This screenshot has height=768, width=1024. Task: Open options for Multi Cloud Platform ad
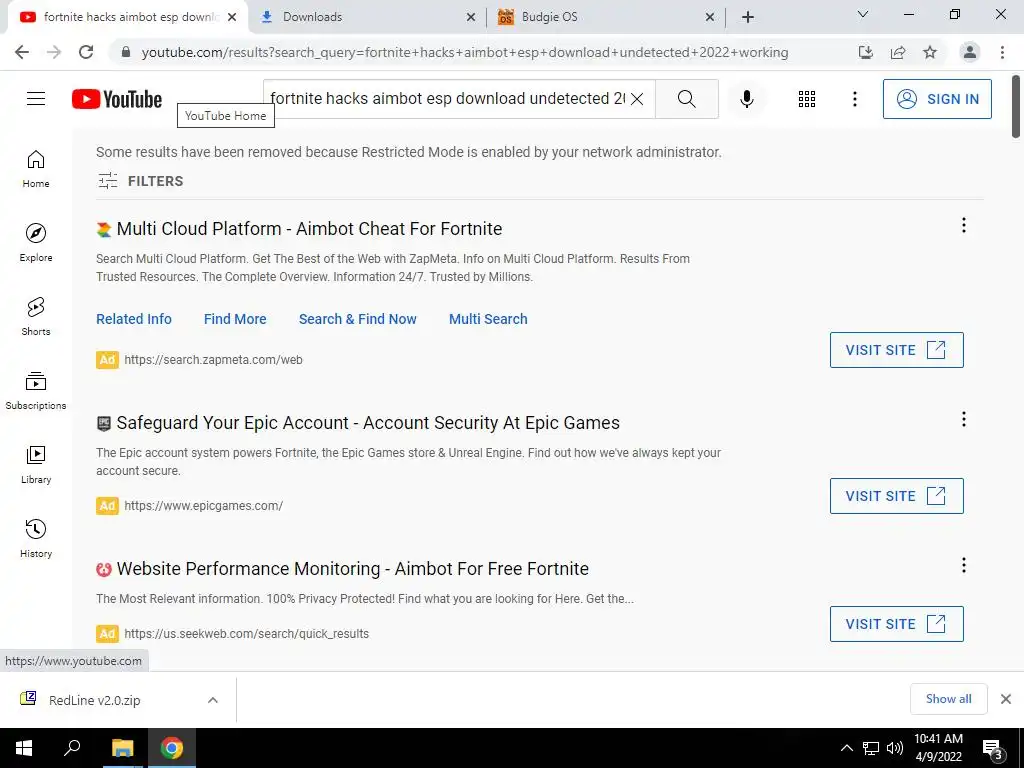(x=964, y=225)
